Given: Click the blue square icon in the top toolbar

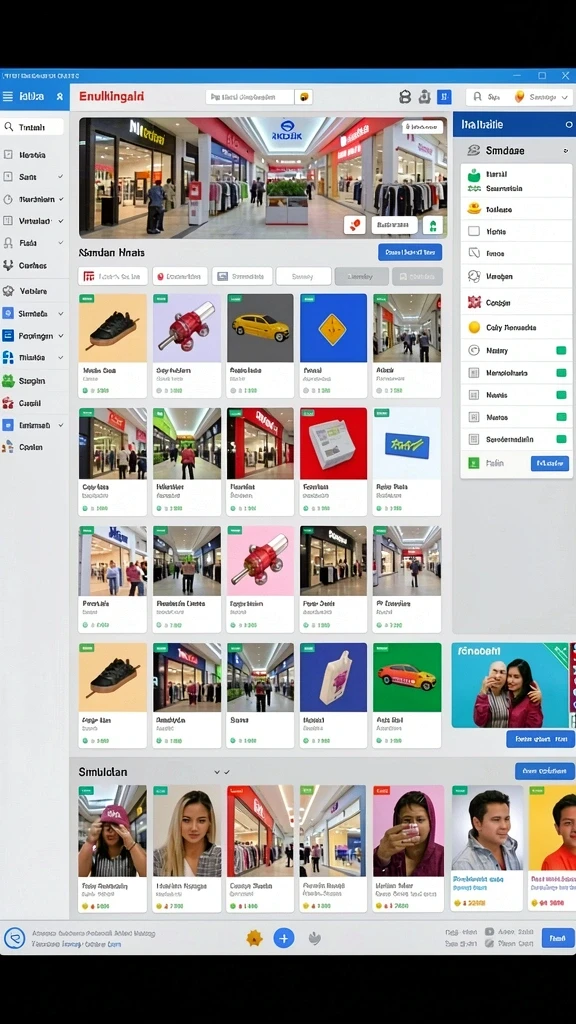Looking at the screenshot, I should [444, 97].
